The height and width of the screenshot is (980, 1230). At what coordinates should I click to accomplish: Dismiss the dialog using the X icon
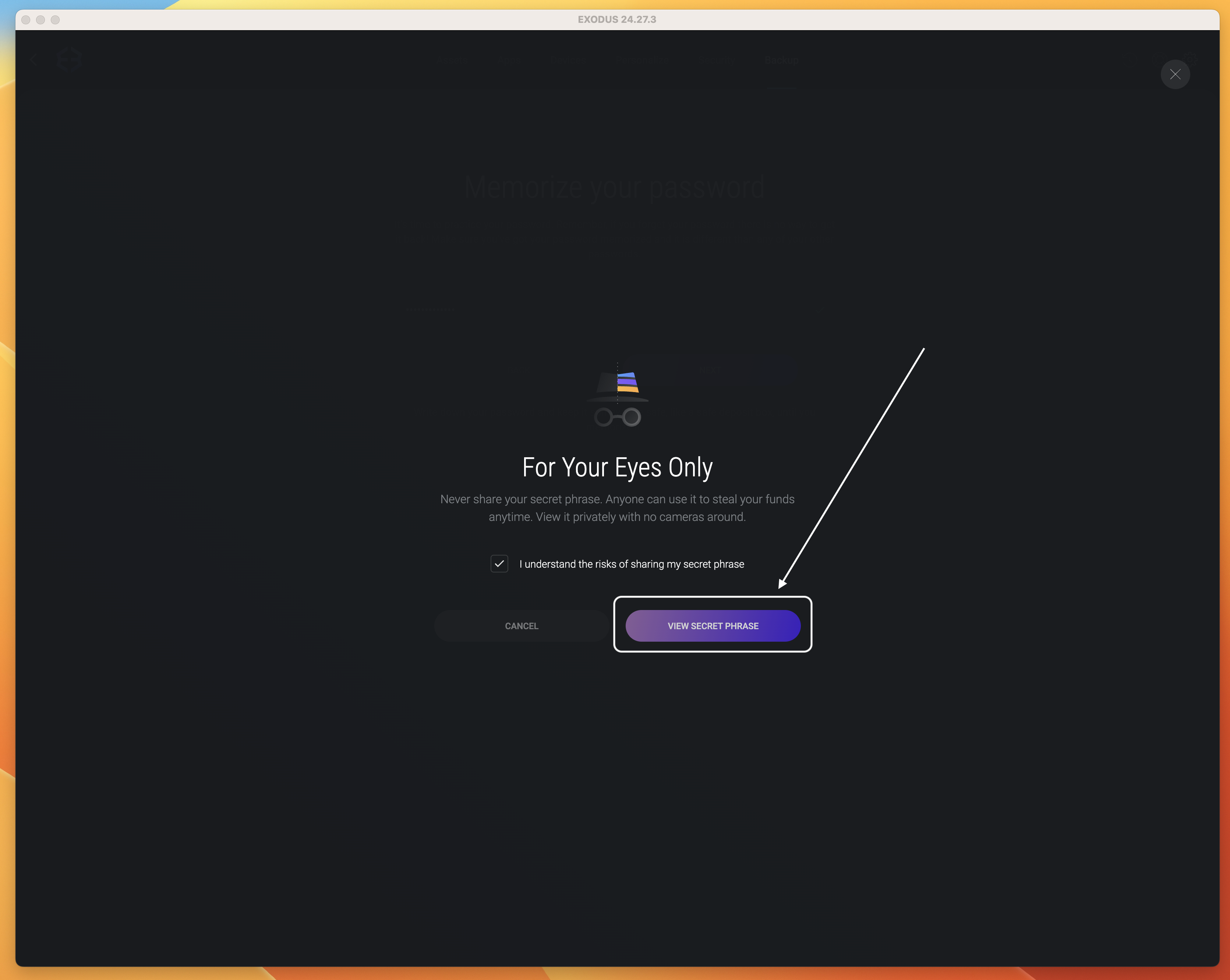(x=1175, y=74)
